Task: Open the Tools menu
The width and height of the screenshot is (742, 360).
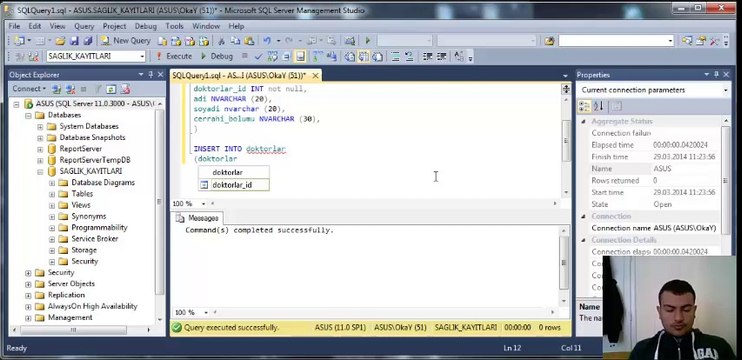Action: [x=175, y=26]
